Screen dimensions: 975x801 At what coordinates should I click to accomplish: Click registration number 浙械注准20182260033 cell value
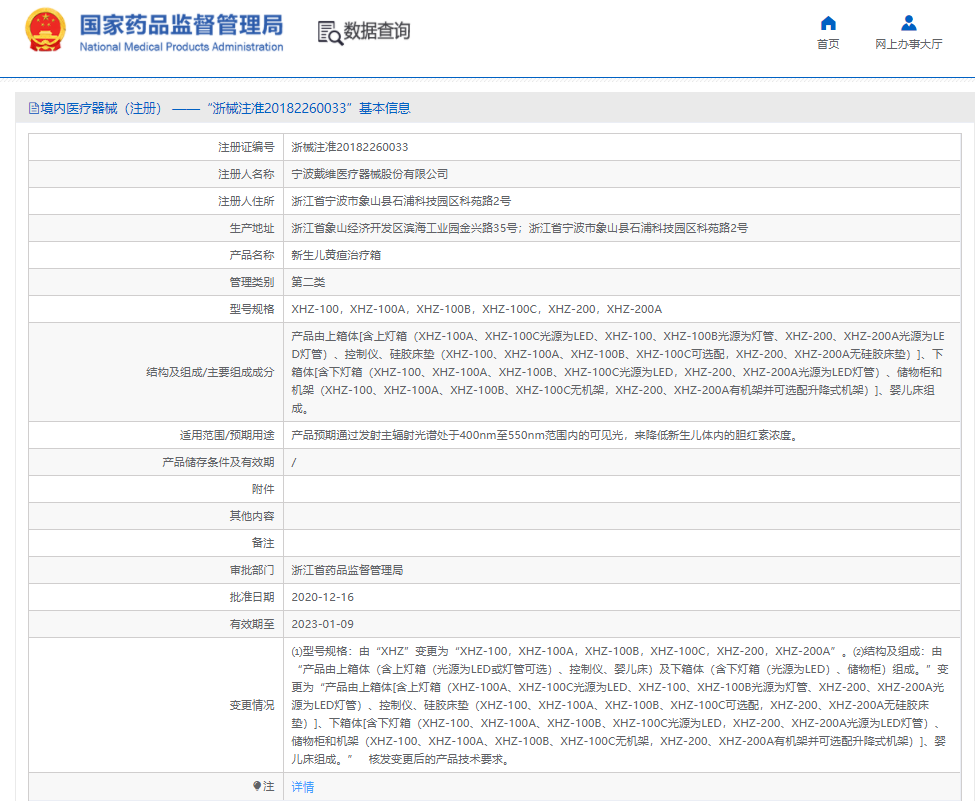point(349,147)
